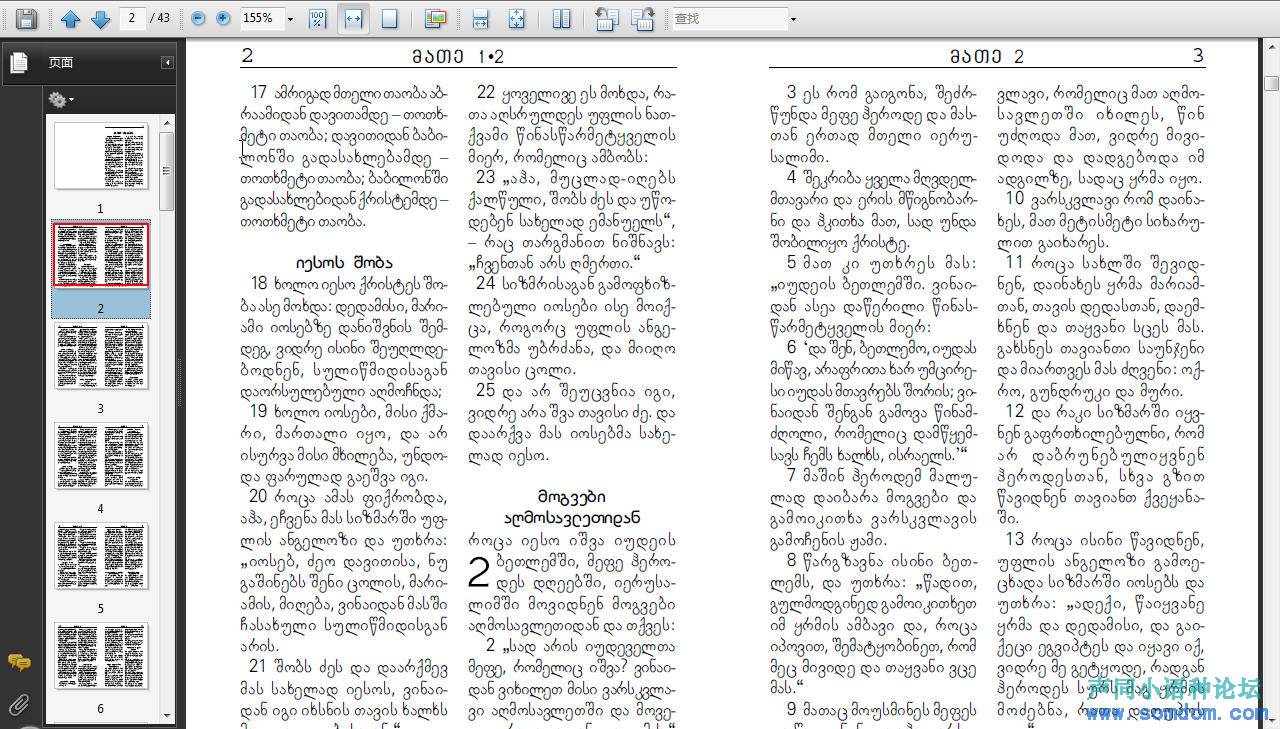Image resolution: width=1280 pixels, height=729 pixels.
Task: Set view to actual size 100% icon
Action: pyautogui.click(x=317, y=18)
